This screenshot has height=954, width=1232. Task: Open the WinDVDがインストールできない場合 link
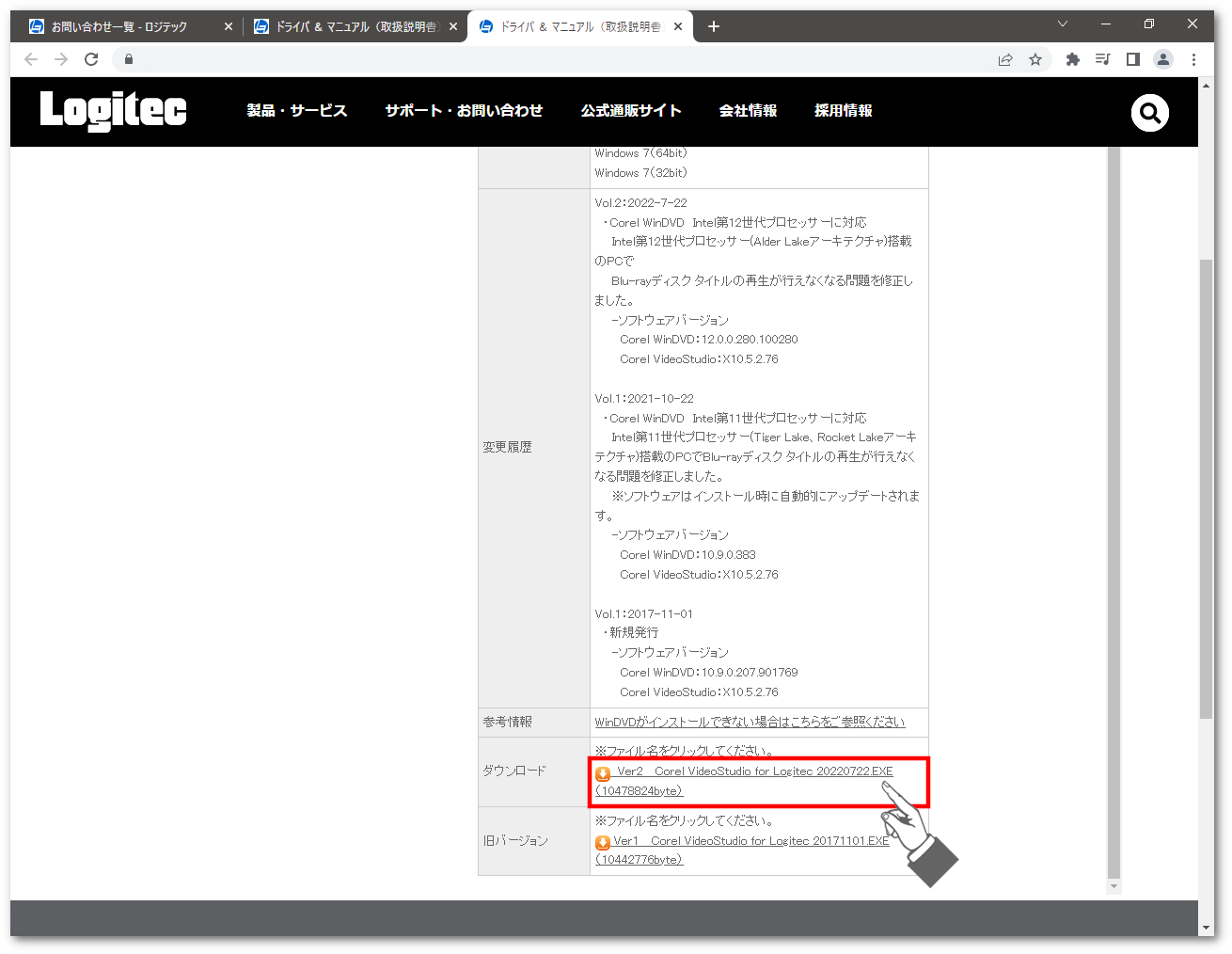750,723
